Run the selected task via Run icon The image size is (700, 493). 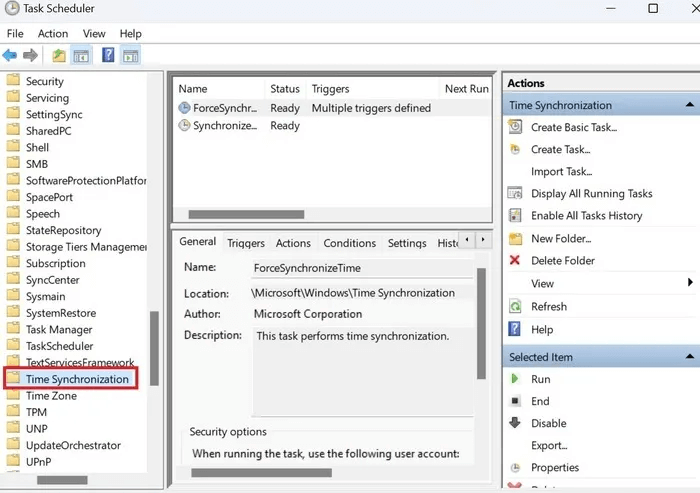click(x=515, y=379)
